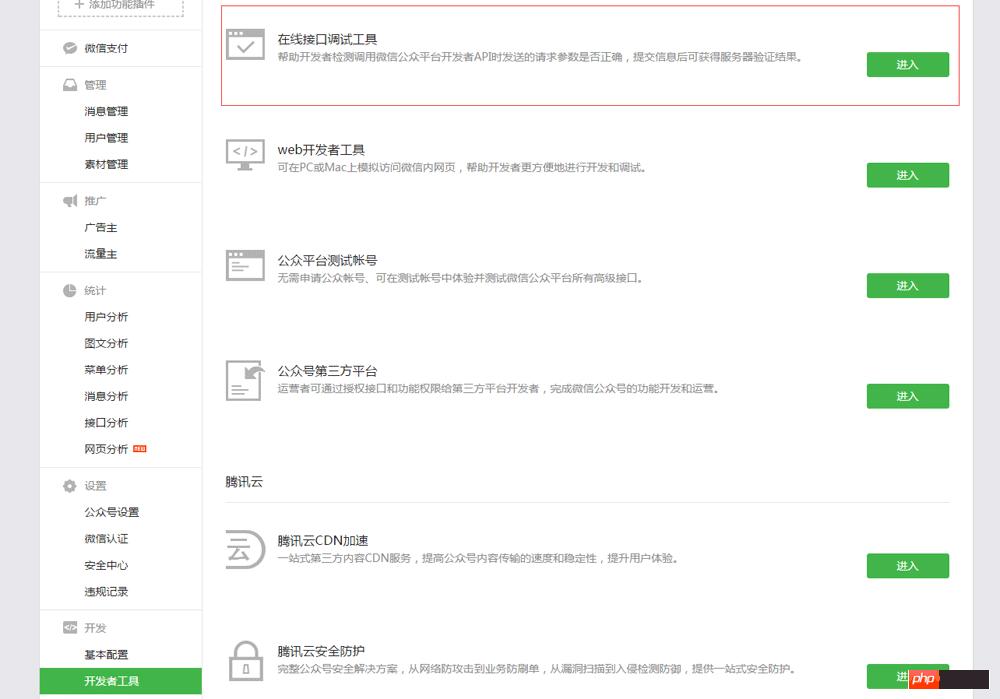Click the 在线接口调试工具 window checkmark icon
Image resolution: width=1000 pixels, height=699 pixels.
coord(245,45)
